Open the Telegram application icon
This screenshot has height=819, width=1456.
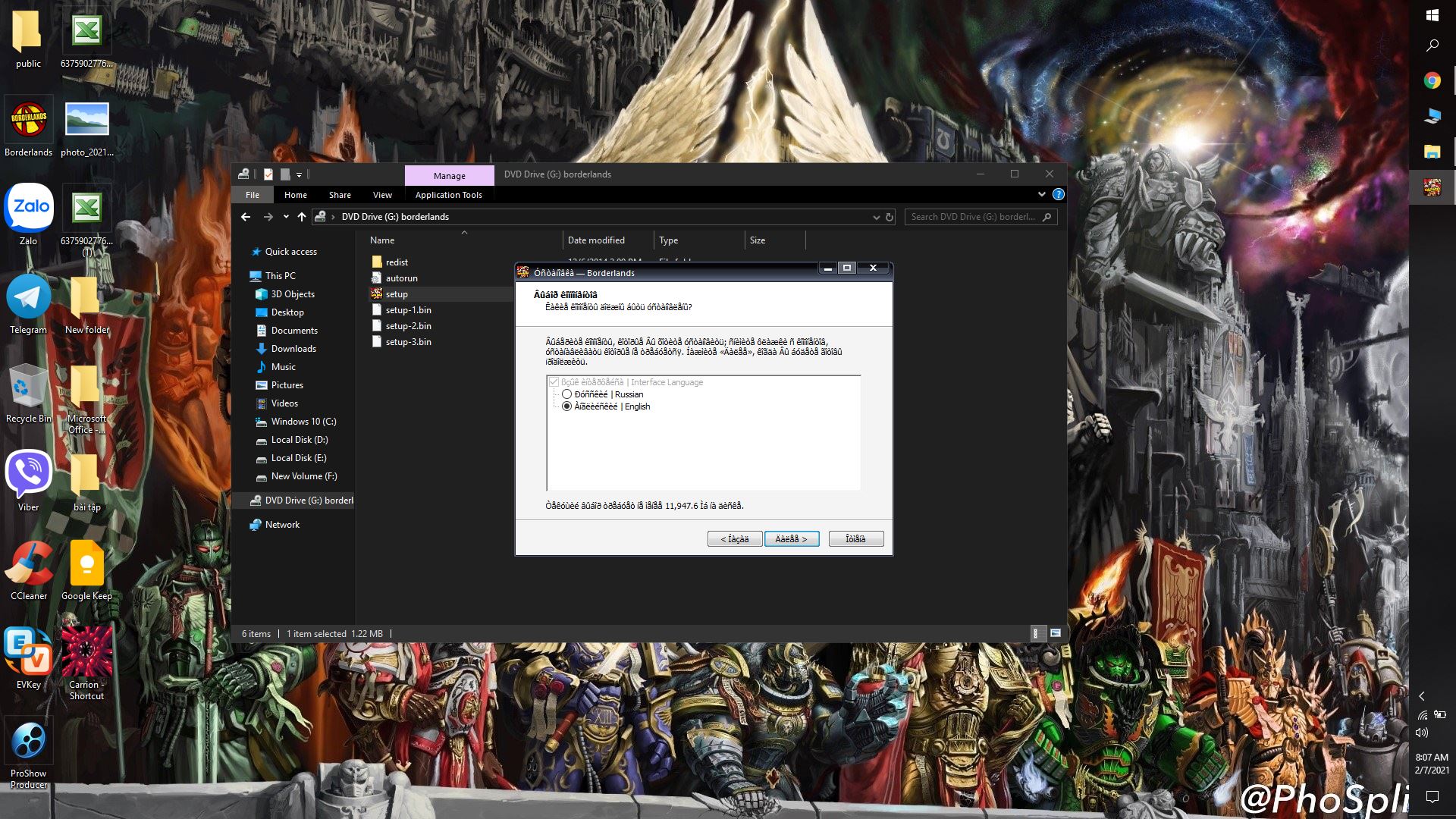tap(28, 296)
